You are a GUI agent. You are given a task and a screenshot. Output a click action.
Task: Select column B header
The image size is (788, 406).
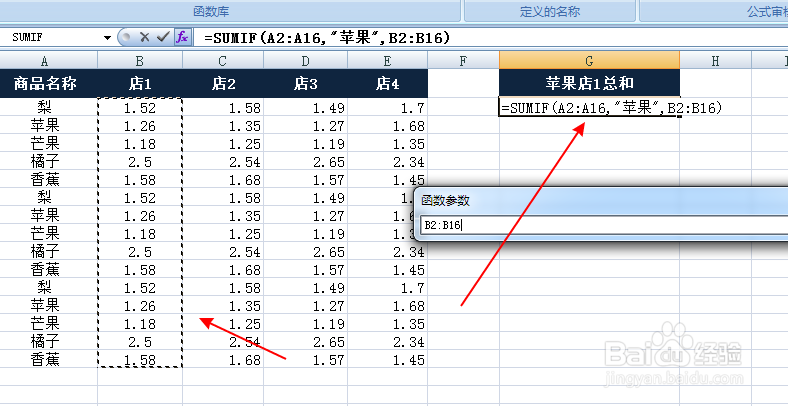pyautogui.click(x=140, y=61)
